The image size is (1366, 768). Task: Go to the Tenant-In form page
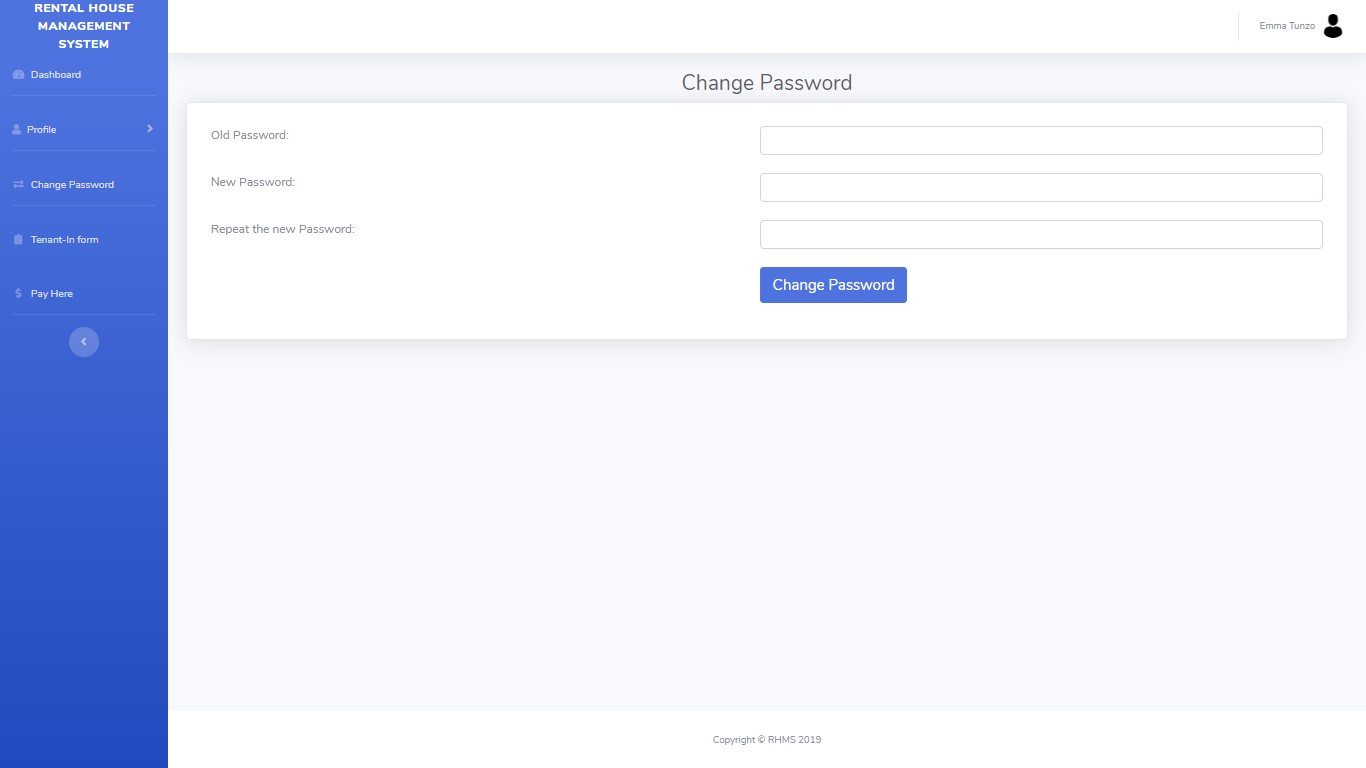tap(84, 240)
